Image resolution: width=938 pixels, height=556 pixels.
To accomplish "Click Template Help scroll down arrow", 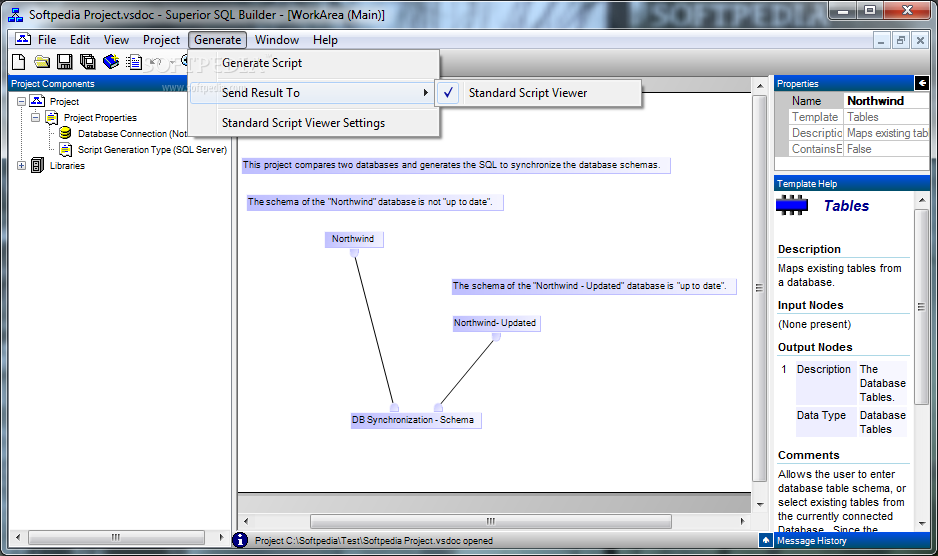I will coord(922,523).
